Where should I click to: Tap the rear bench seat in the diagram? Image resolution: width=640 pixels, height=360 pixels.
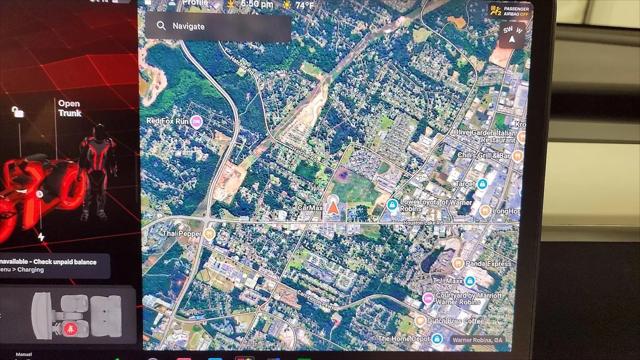106,316
